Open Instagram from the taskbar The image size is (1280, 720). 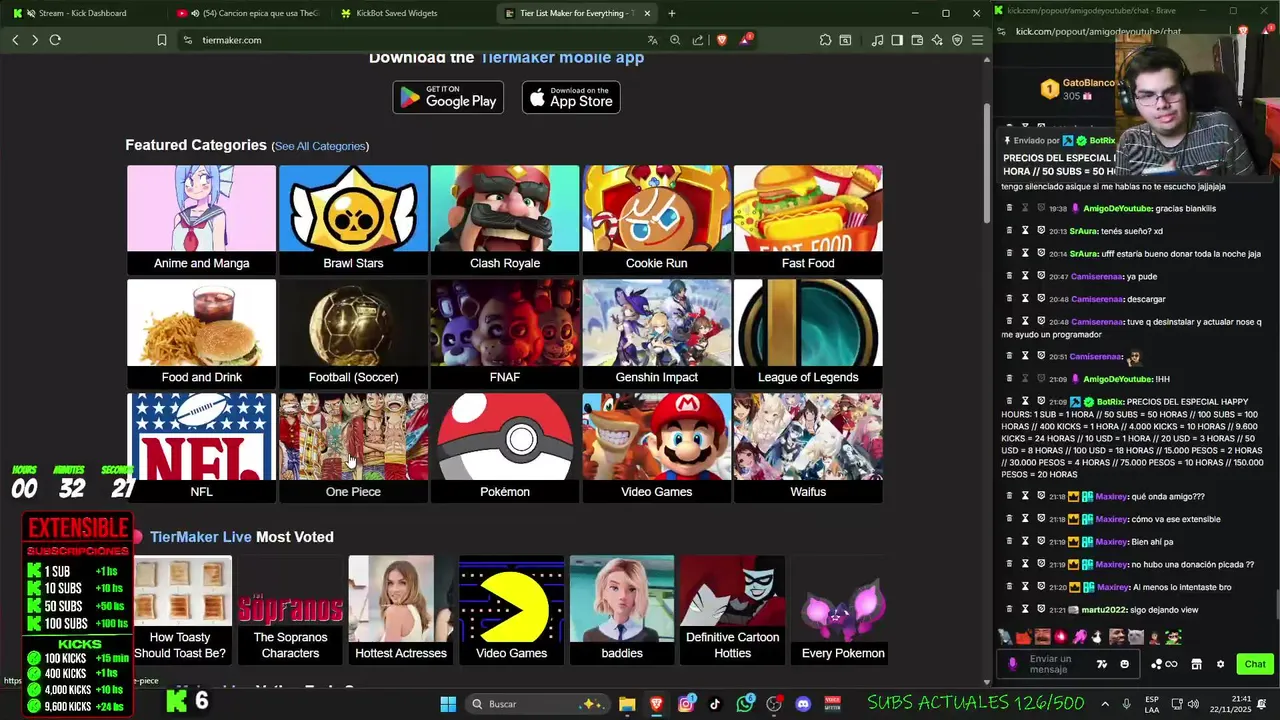(x=686, y=704)
